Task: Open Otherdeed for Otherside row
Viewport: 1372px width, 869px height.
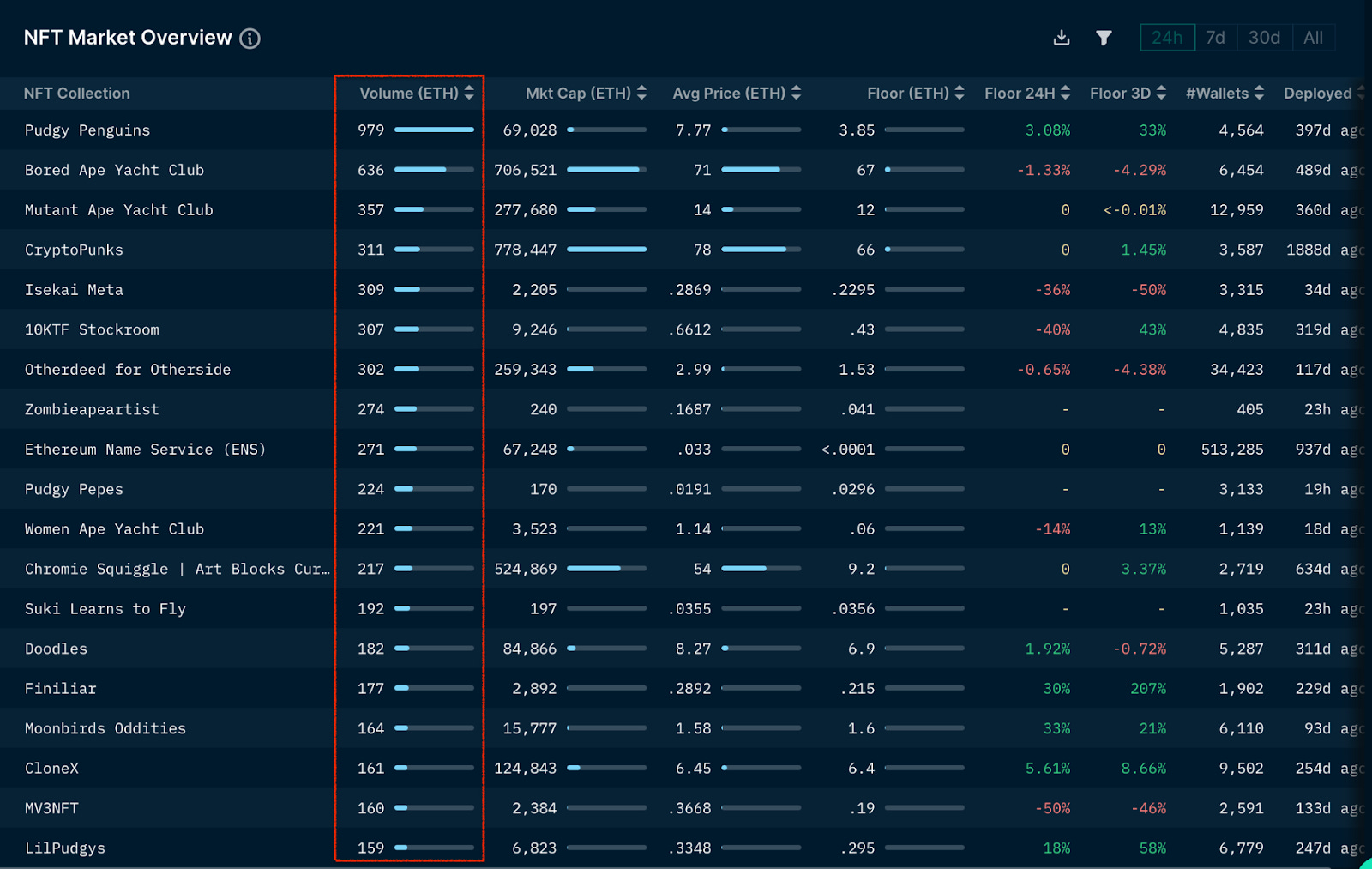Action: point(686,370)
